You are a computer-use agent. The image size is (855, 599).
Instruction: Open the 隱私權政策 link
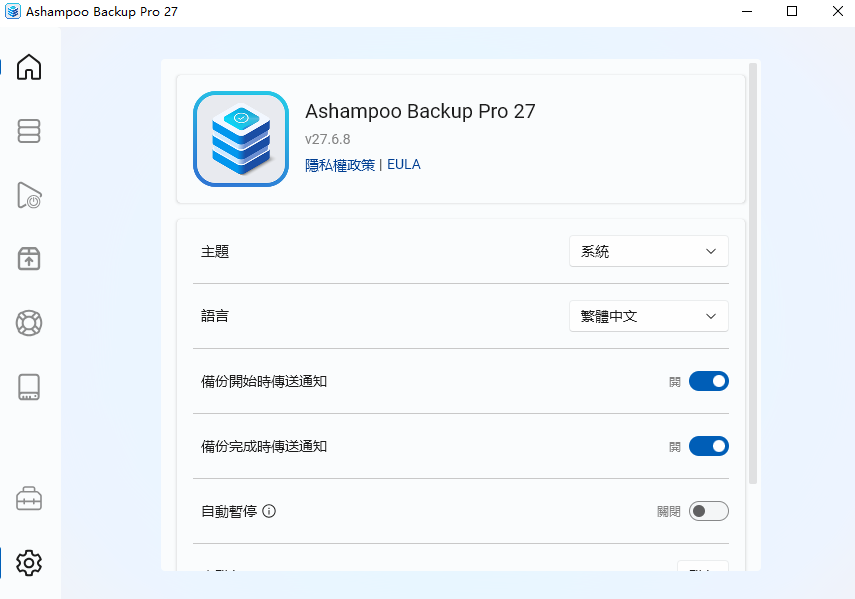click(x=340, y=165)
